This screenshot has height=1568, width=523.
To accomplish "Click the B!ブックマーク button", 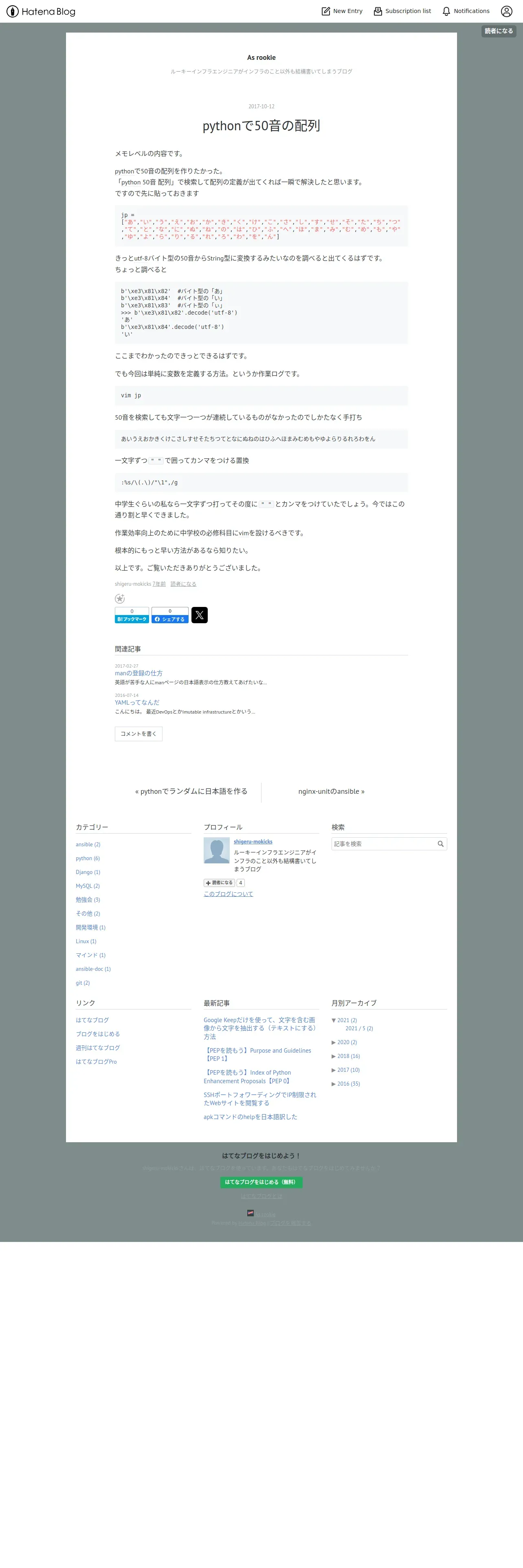I will pyautogui.click(x=132, y=615).
